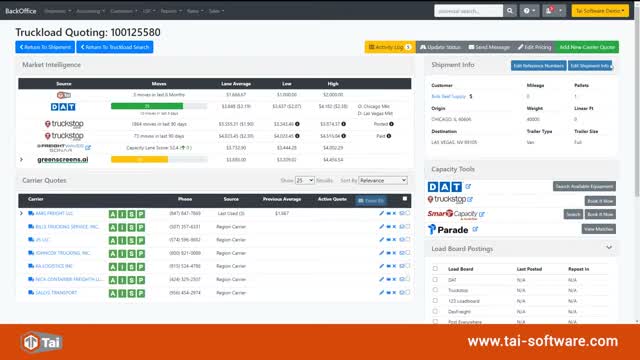640x360 pixels.
Task: Expand the greenscreens.ai row
Action: point(22,160)
